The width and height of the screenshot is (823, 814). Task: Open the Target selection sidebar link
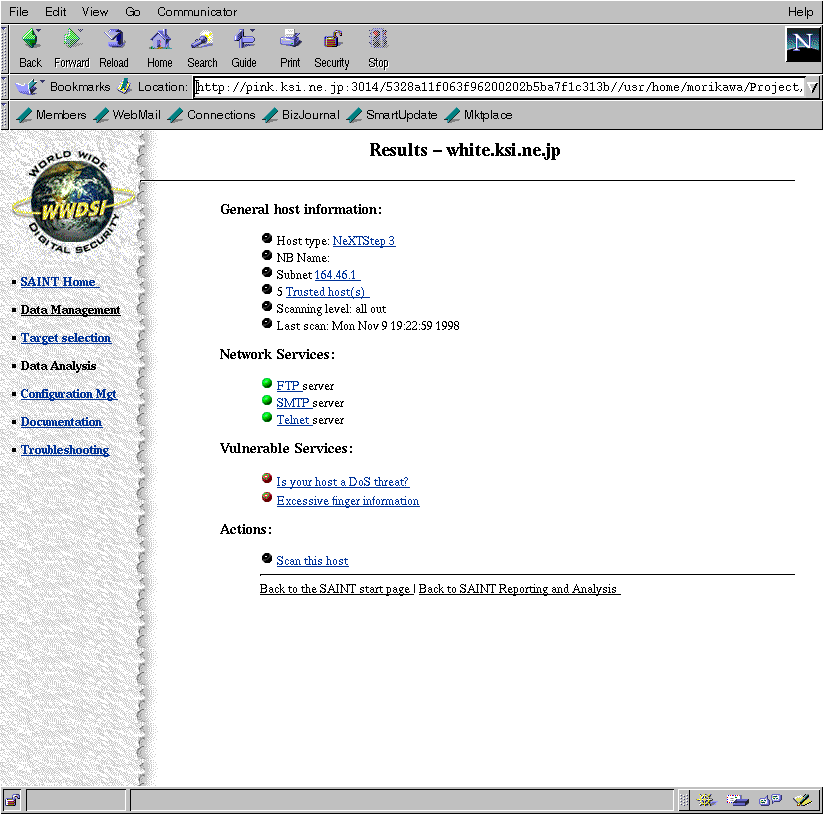(66, 338)
